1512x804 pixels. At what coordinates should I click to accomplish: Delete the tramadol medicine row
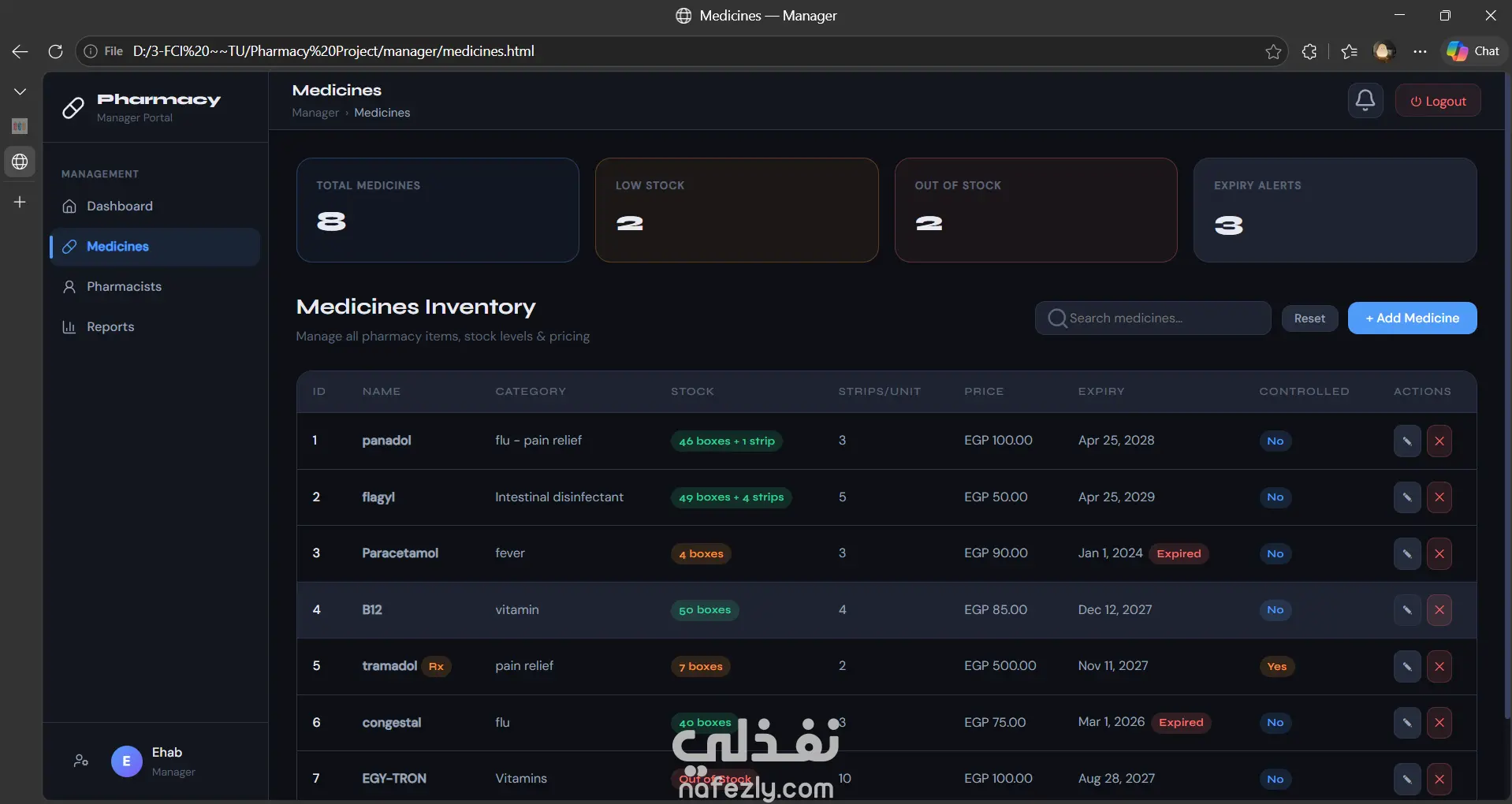[1439, 666]
